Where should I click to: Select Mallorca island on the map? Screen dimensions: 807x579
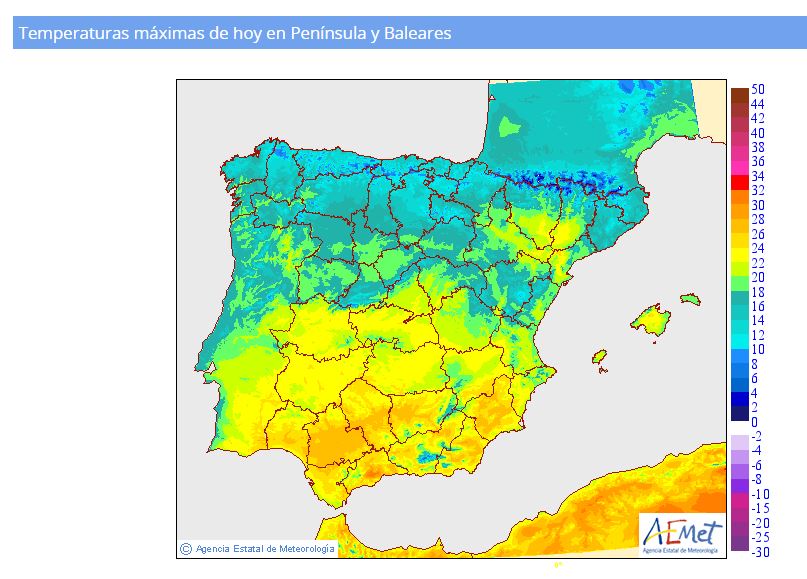(x=651, y=320)
